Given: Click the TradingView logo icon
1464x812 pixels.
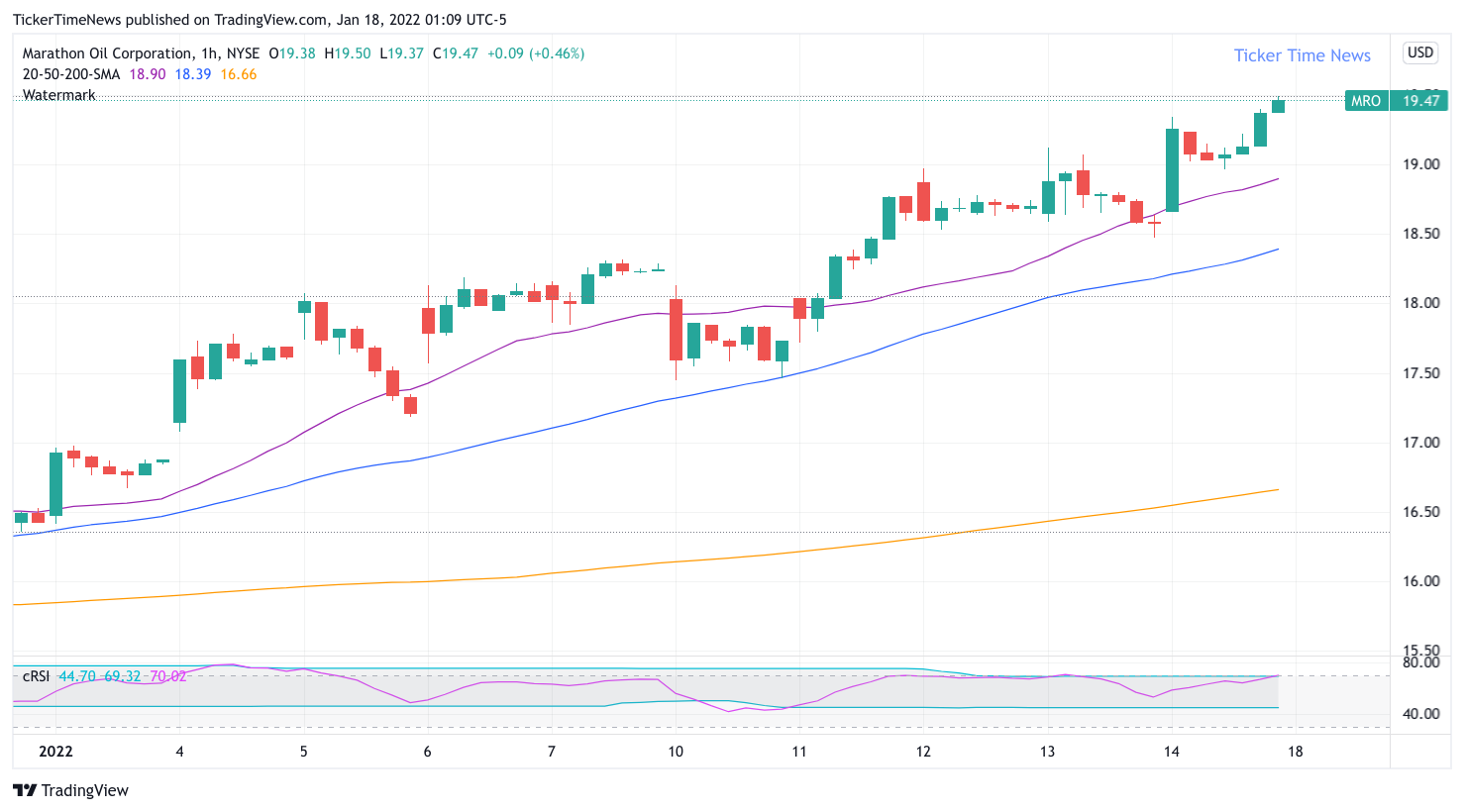Looking at the screenshot, I should pyautogui.click(x=25, y=790).
